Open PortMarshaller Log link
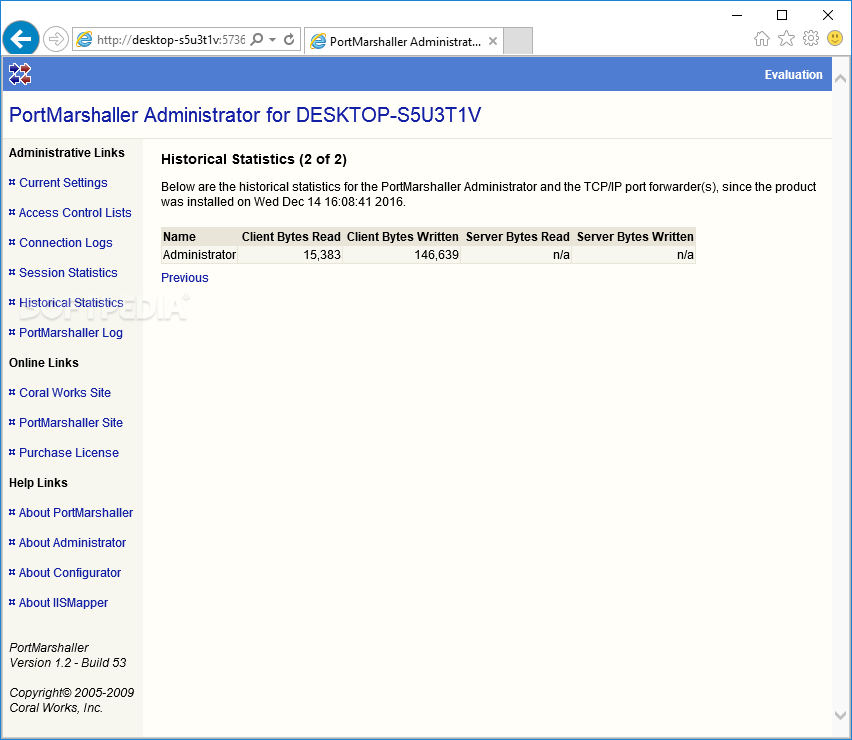 71,333
